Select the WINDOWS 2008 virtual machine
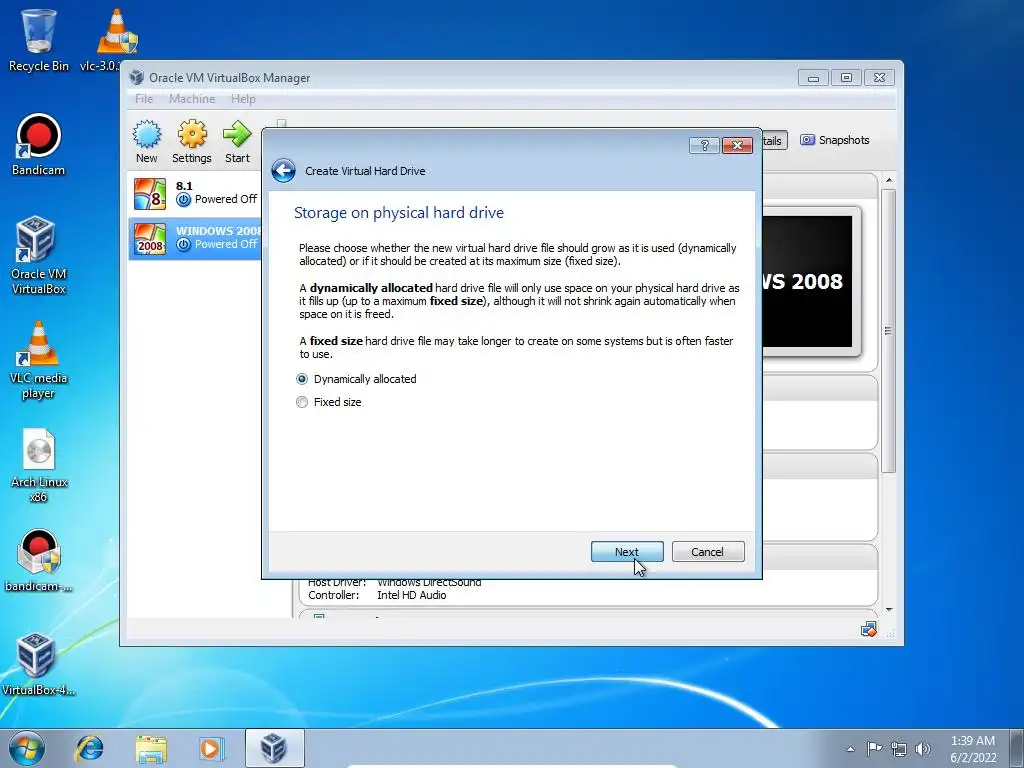The height and width of the screenshot is (768, 1024). (195, 238)
